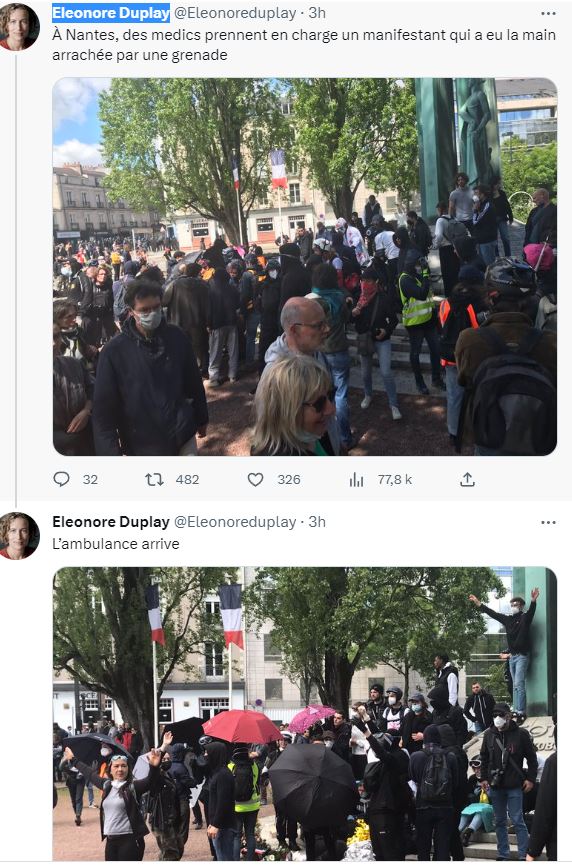Open the more options menu on the second tweet
The height and width of the screenshot is (867, 572).
pyautogui.click(x=548, y=523)
